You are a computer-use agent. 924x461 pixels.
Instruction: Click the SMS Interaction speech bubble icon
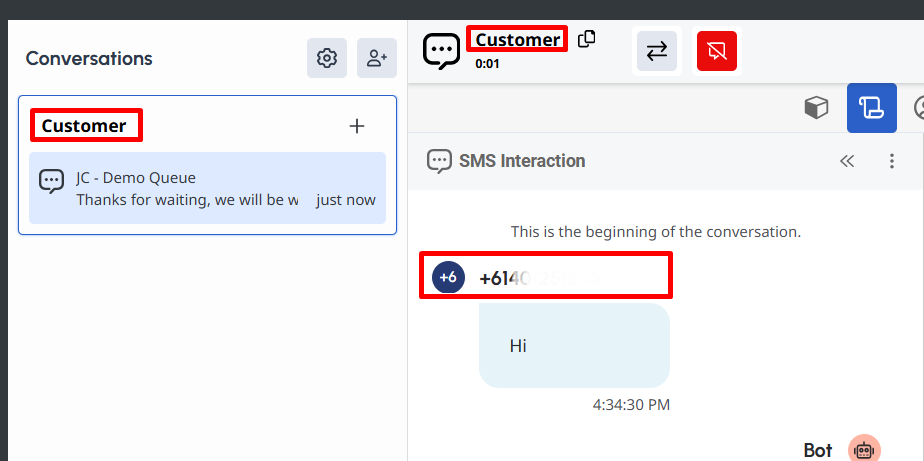(x=439, y=161)
